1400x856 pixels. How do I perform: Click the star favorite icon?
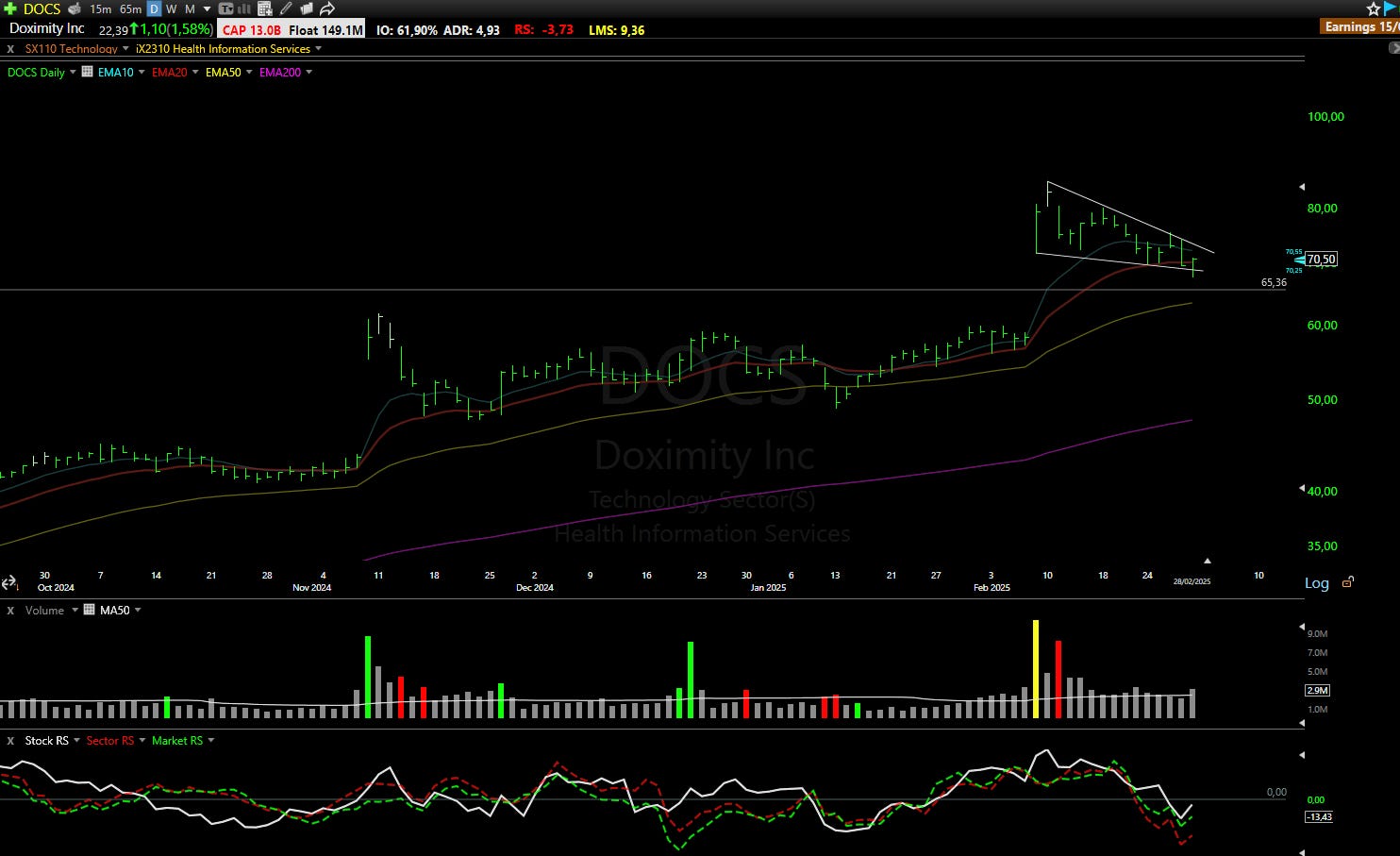tap(1374, 8)
